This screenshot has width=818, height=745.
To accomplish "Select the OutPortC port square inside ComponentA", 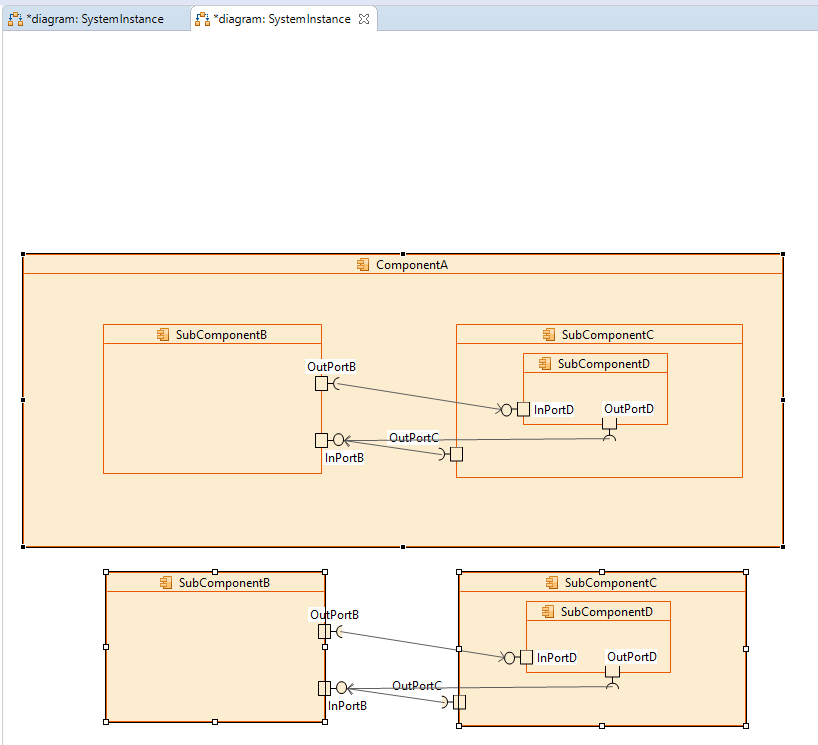I will (456, 454).
